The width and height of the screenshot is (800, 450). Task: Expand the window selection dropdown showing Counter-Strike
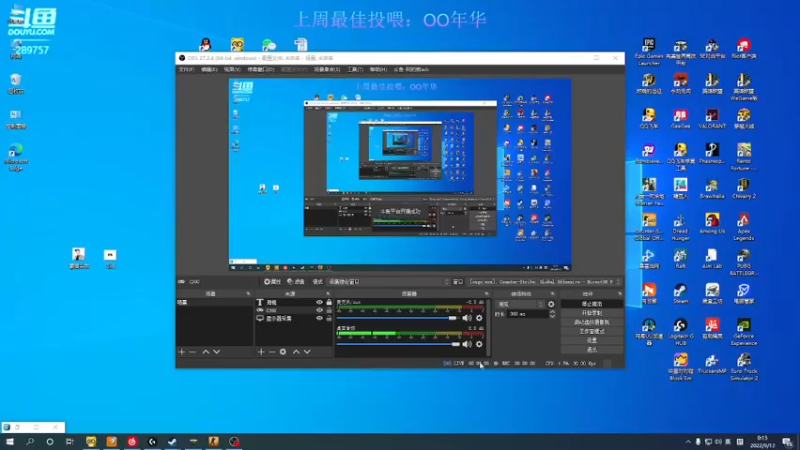pos(545,282)
